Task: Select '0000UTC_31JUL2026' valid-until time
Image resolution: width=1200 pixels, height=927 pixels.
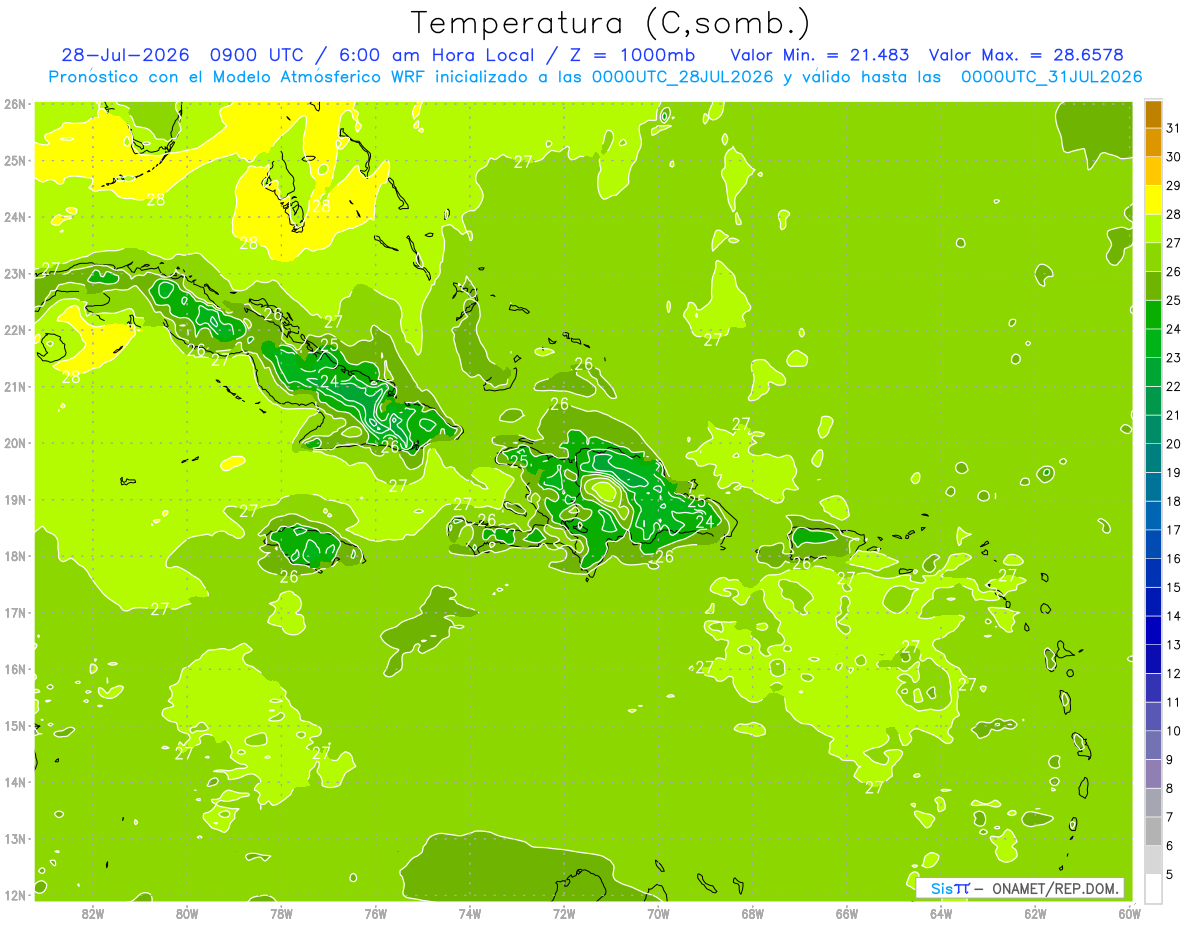Action: tap(1052, 77)
